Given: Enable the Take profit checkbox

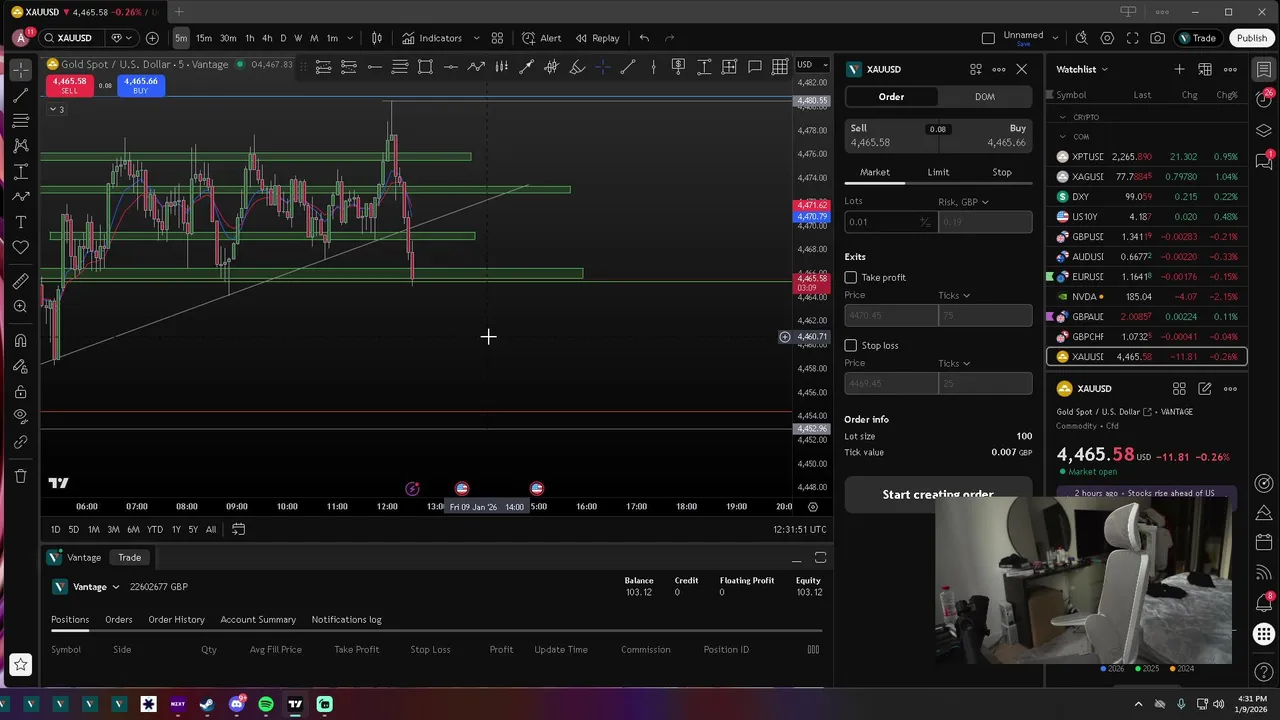Looking at the screenshot, I should tap(851, 277).
